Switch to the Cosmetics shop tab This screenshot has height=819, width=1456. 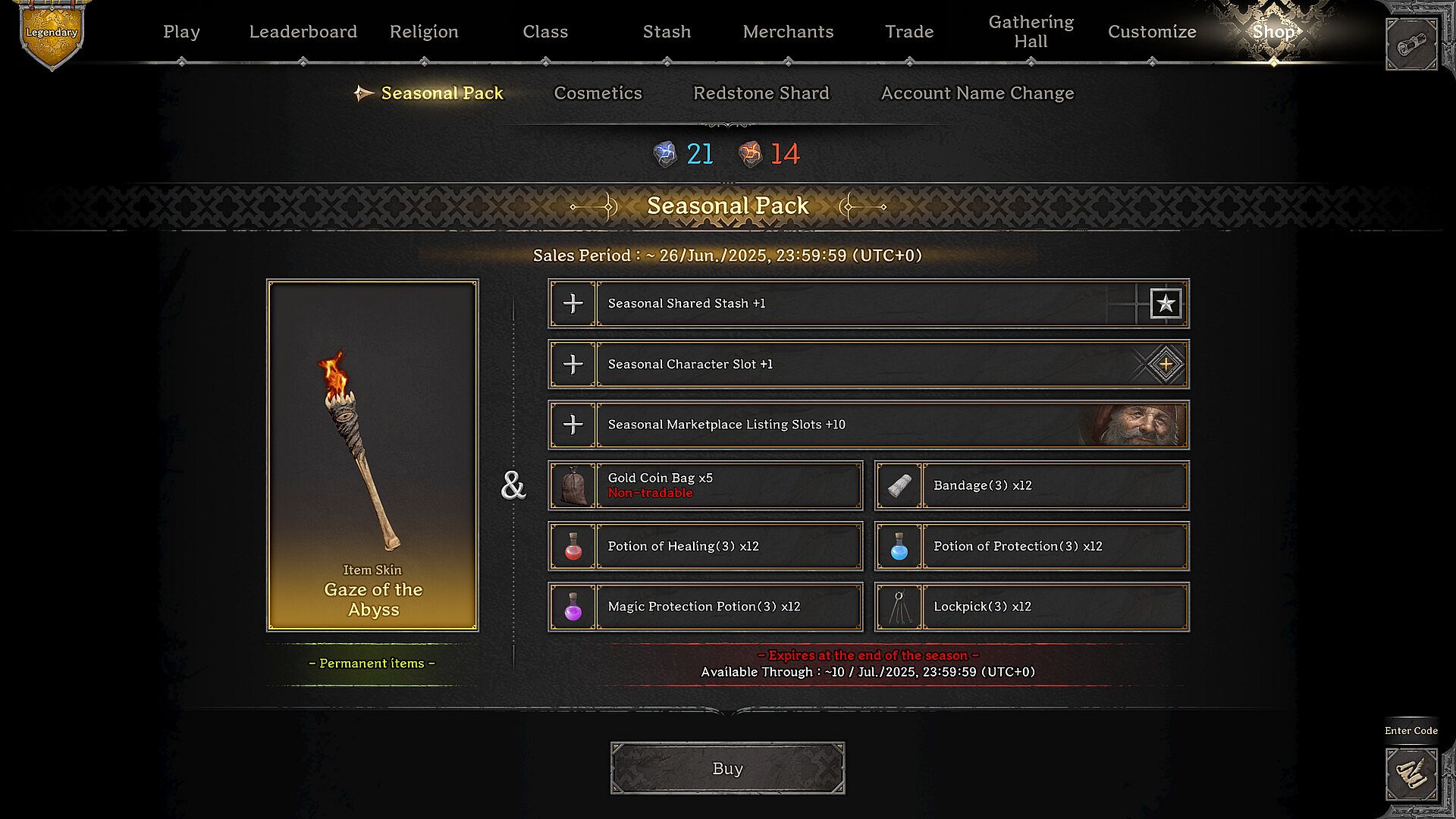click(x=598, y=93)
